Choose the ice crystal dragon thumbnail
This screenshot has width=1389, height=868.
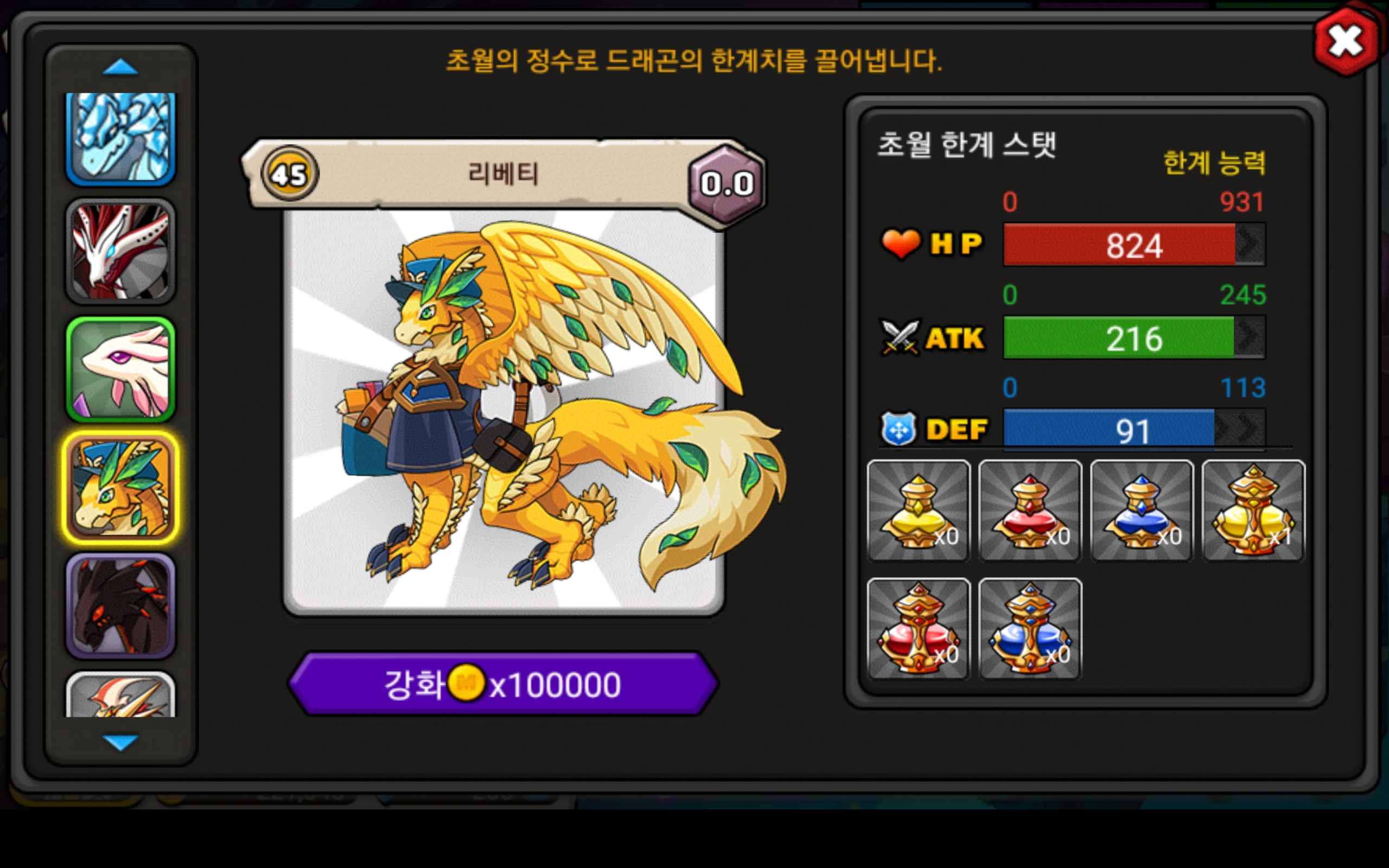pyautogui.click(x=120, y=139)
